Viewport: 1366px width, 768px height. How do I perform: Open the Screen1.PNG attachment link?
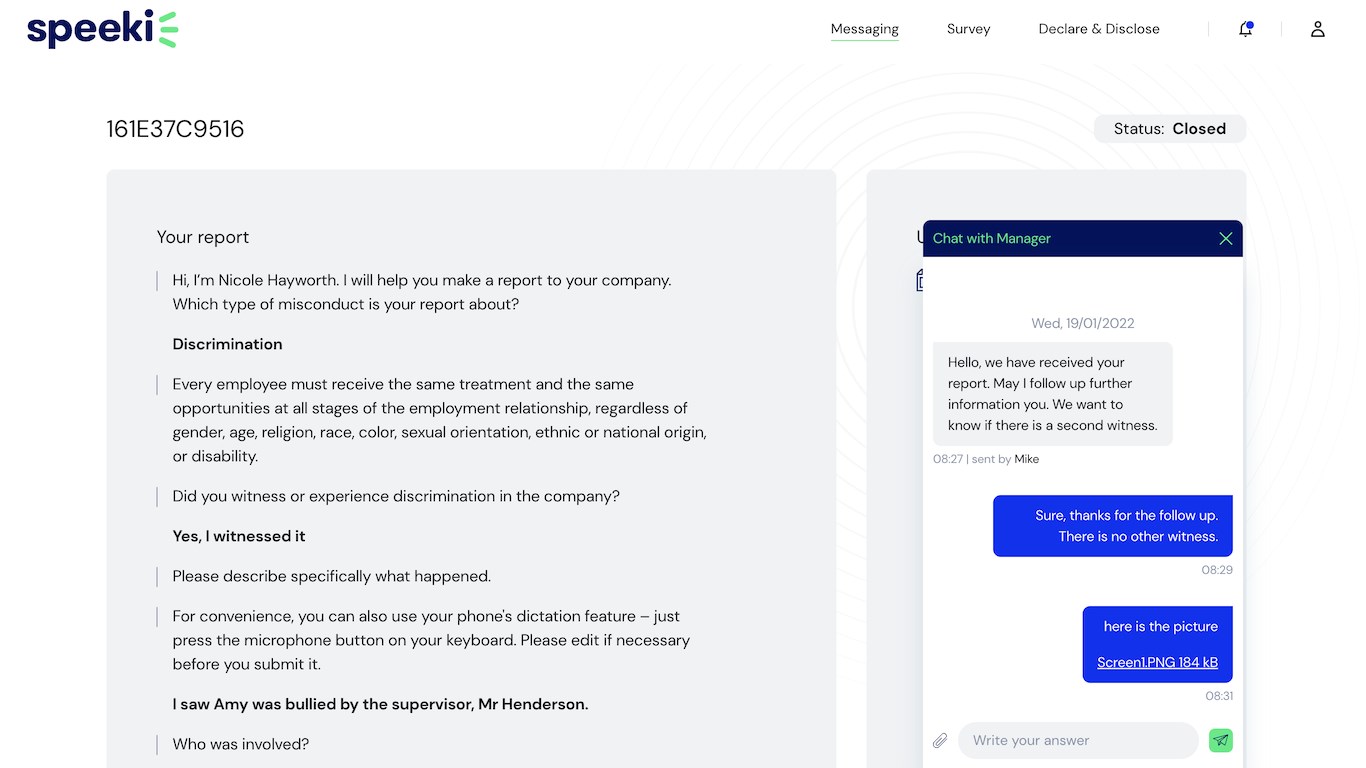[x=1157, y=662]
